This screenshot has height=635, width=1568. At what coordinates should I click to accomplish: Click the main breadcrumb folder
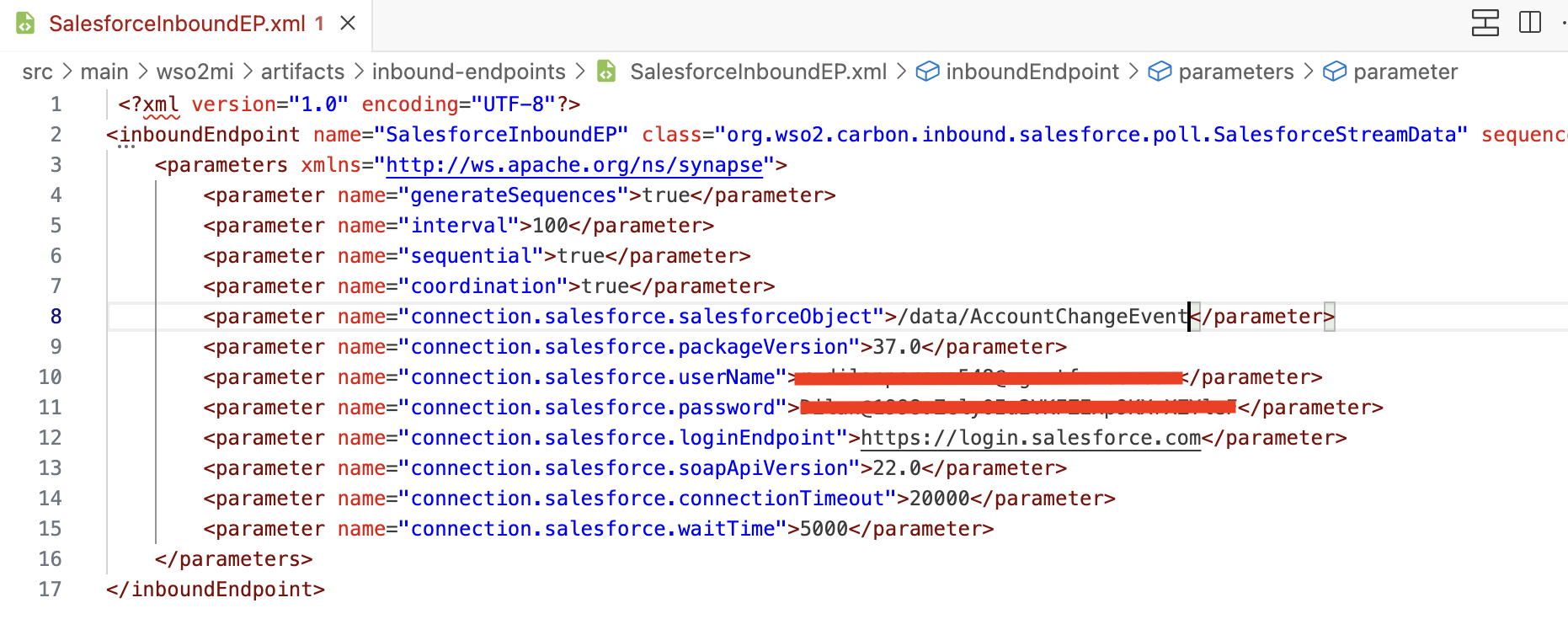tap(104, 72)
